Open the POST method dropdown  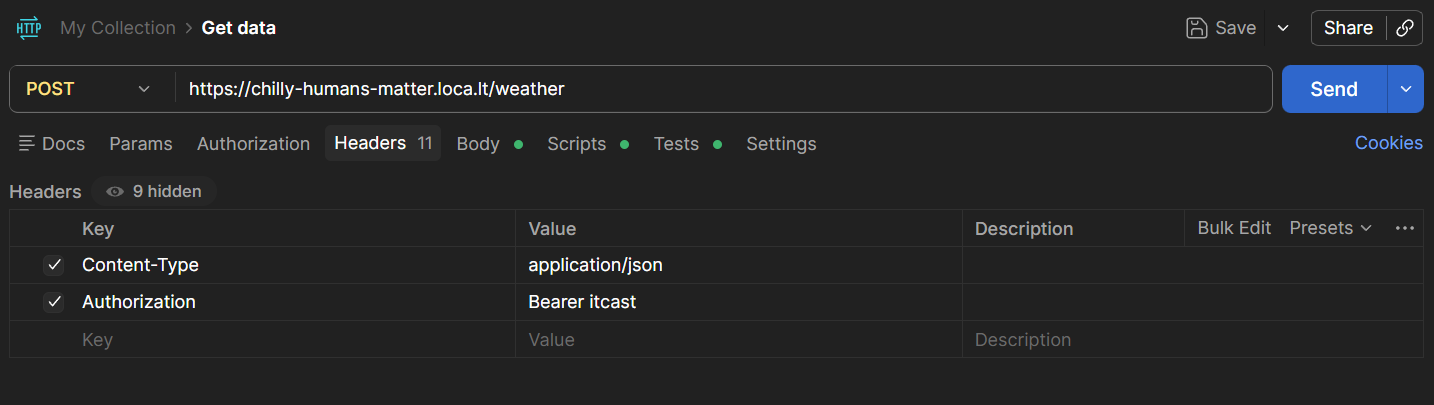88,89
